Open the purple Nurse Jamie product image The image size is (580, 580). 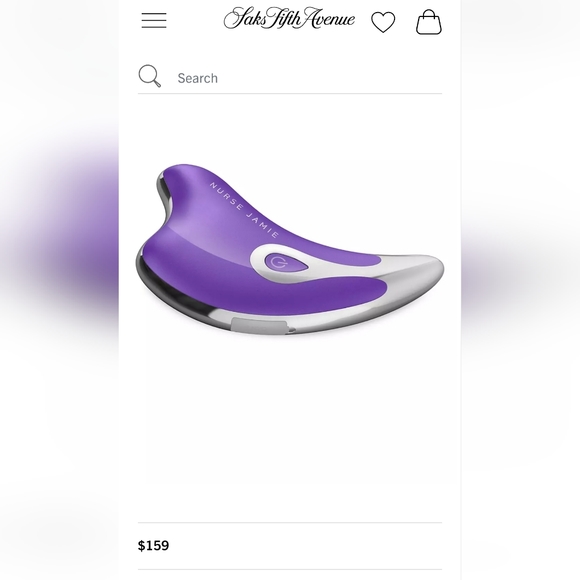(x=290, y=250)
